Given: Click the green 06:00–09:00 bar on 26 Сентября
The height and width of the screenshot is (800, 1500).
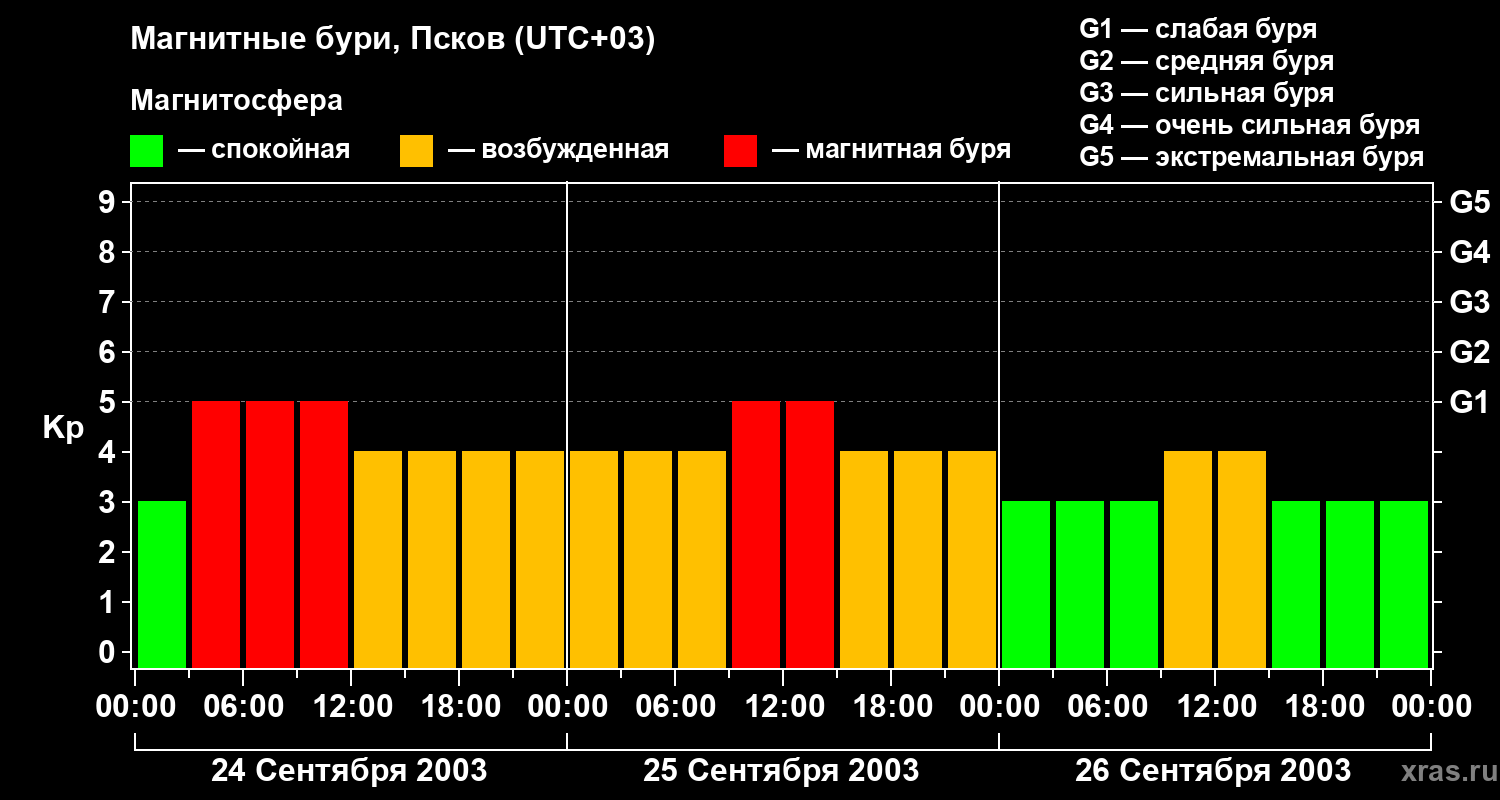Looking at the screenshot, I should tap(1134, 585).
